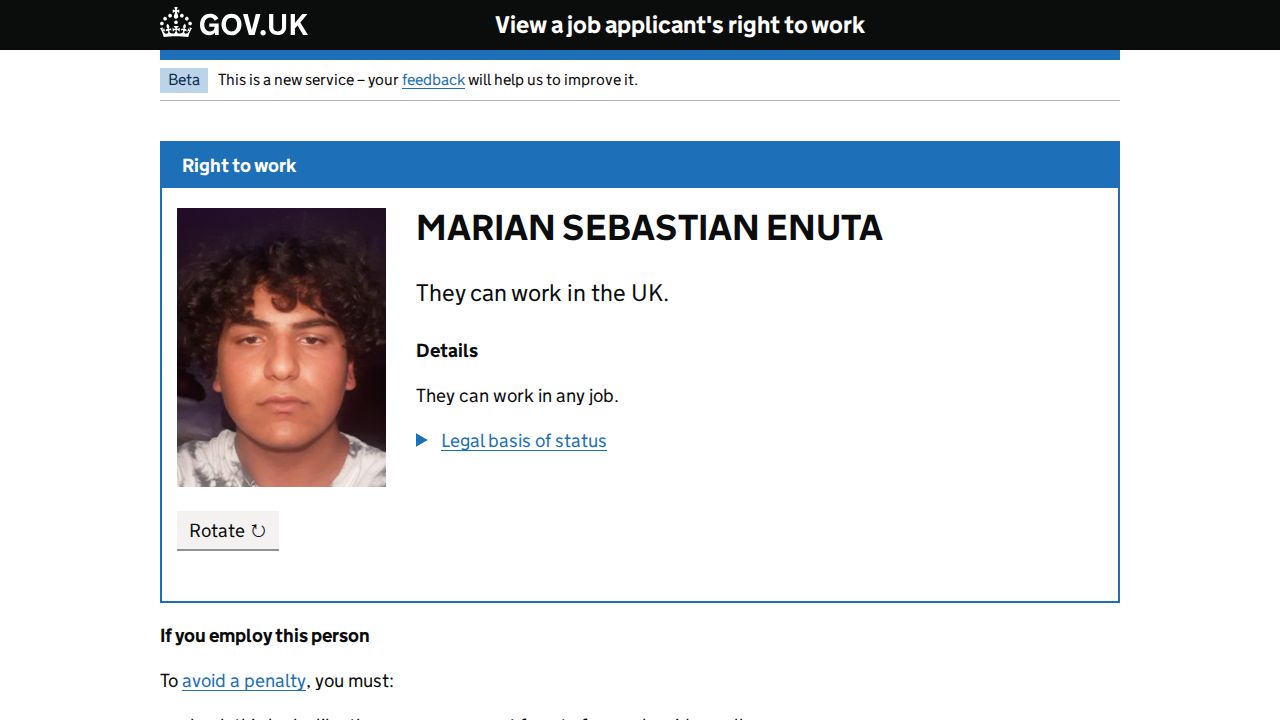The image size is (1280, 720).
Task: Click the 'you must:' text after penalty link
Action: pyautogui.click(x=355, y=681)
